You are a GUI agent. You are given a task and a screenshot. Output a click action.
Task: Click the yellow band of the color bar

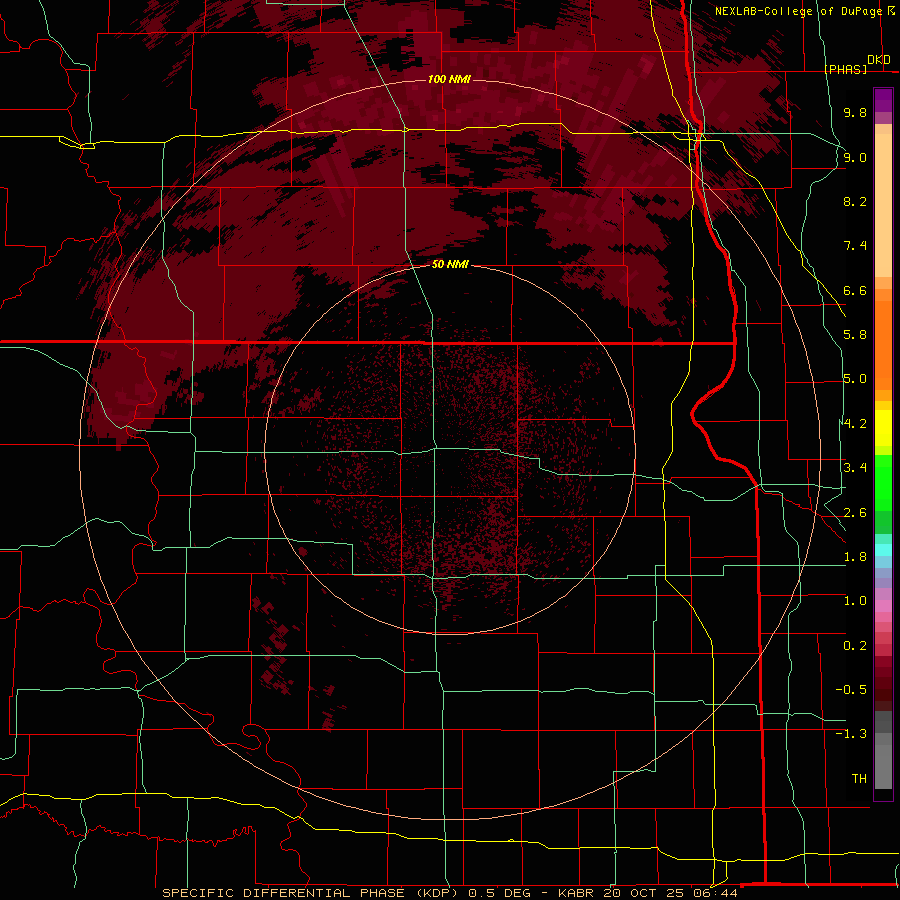click(x=883, y=428)
